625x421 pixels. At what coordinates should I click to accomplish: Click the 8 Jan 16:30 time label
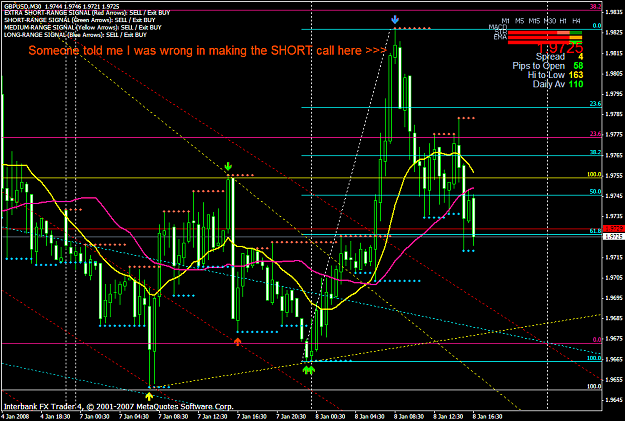click(487, 417)
